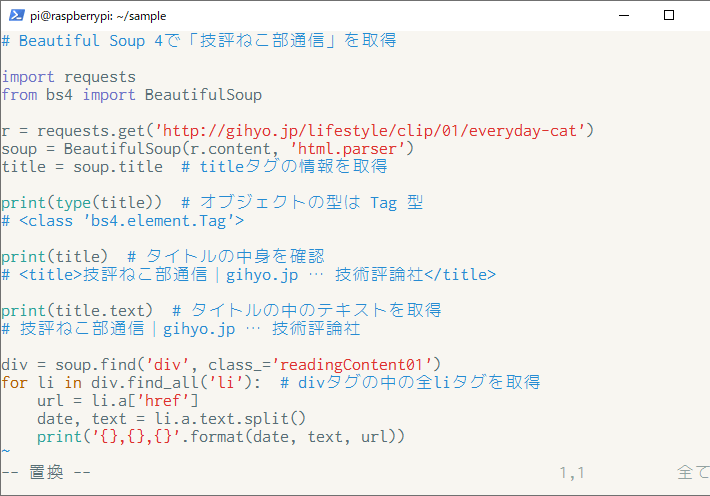
Task: Click comment '# オブジェクトの型は Tag 型'
Action: 302,202
